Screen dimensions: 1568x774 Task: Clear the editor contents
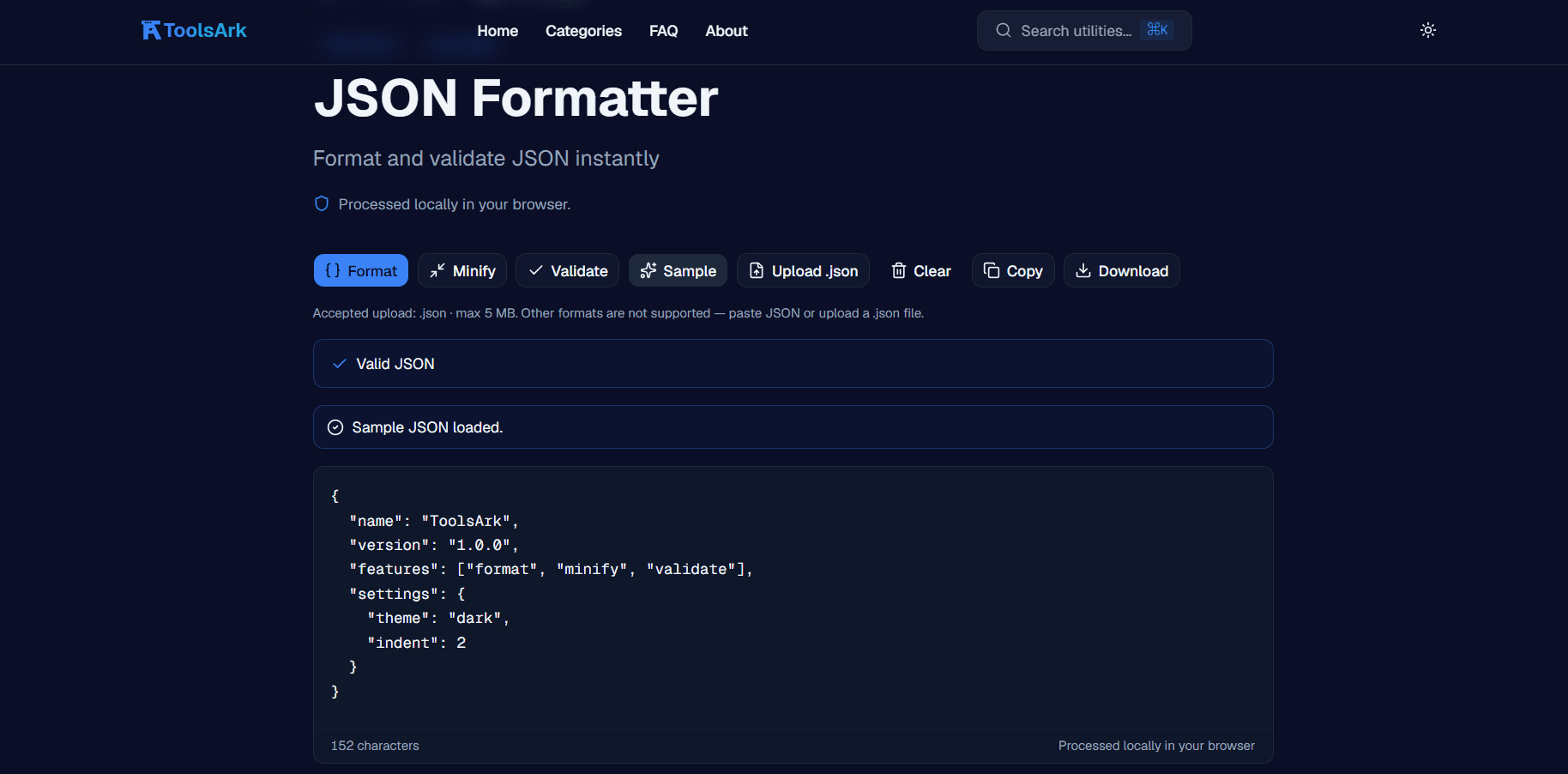coord(920,270)
